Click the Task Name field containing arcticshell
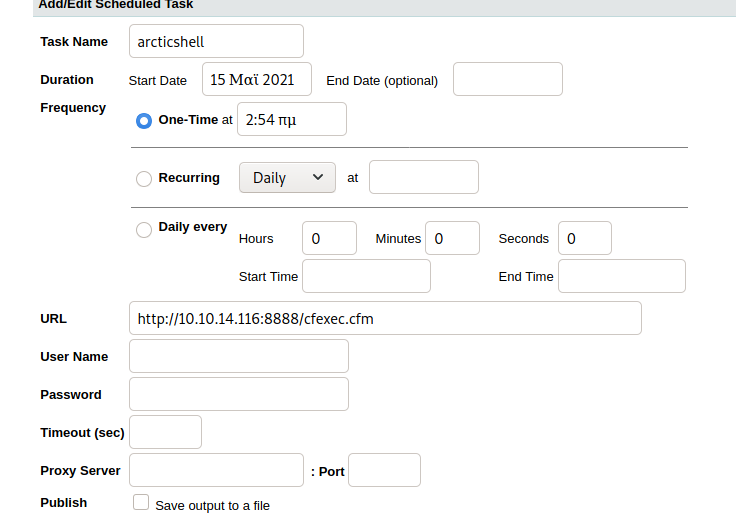This screenshot has height=513, width=736. [216, 41]
